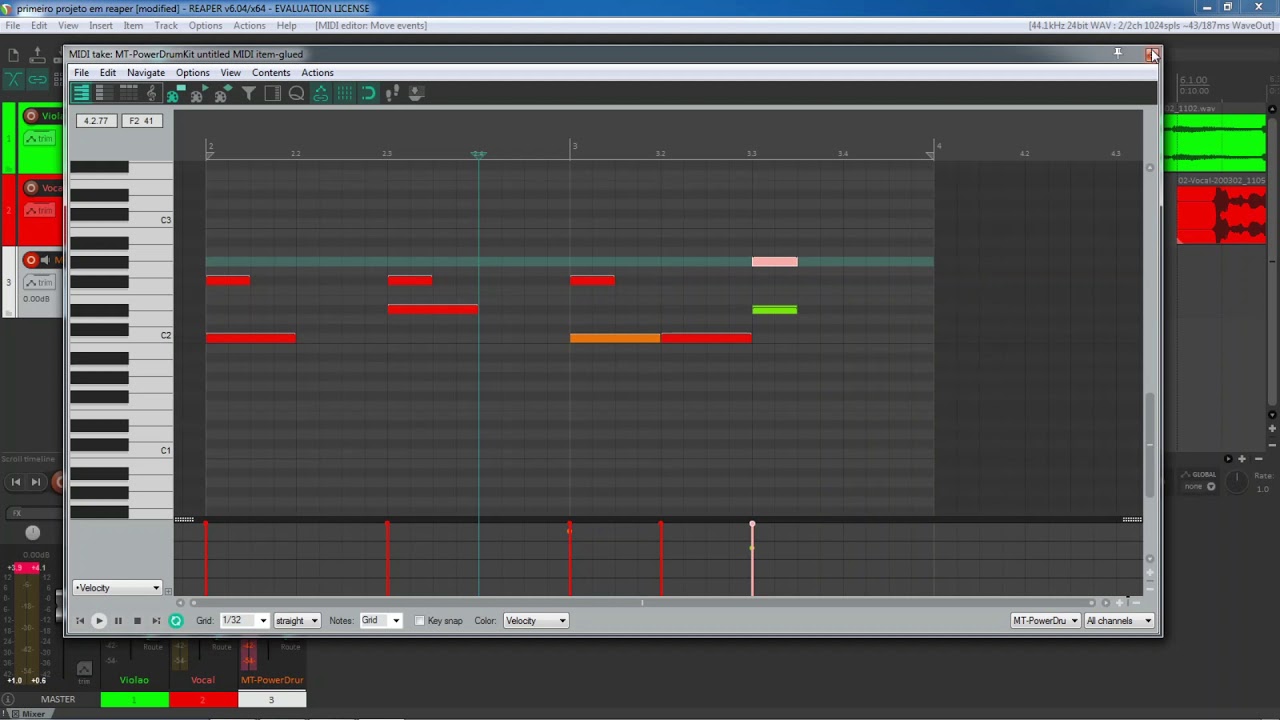This screenshot has width=1280, height=720.
Task: Open the event filter funnel icon
Action: coord(248,93)
